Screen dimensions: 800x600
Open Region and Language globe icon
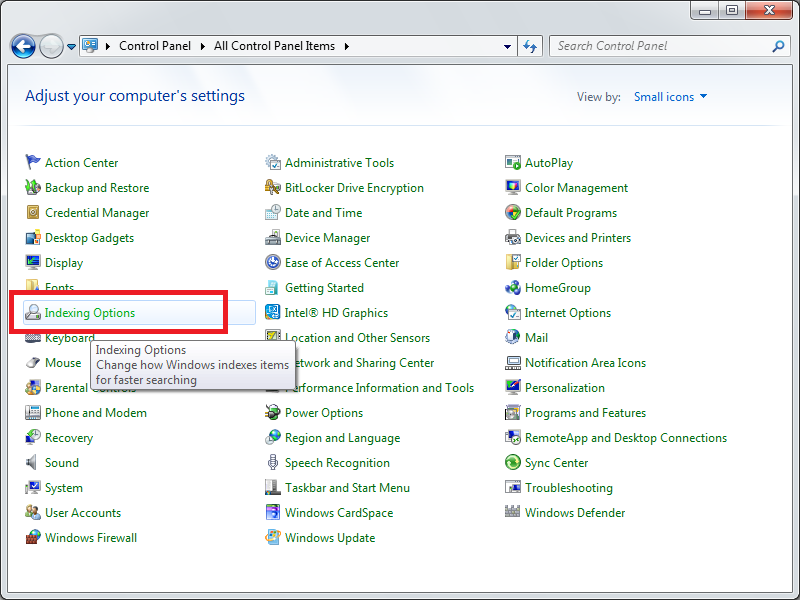tap(273, 437)
